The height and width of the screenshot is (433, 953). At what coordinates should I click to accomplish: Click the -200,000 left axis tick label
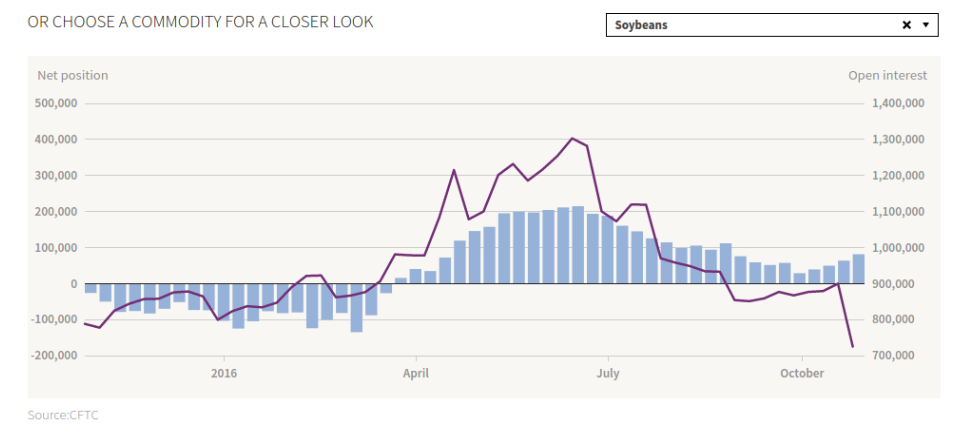pyautogui.click(x=54, y=355)
